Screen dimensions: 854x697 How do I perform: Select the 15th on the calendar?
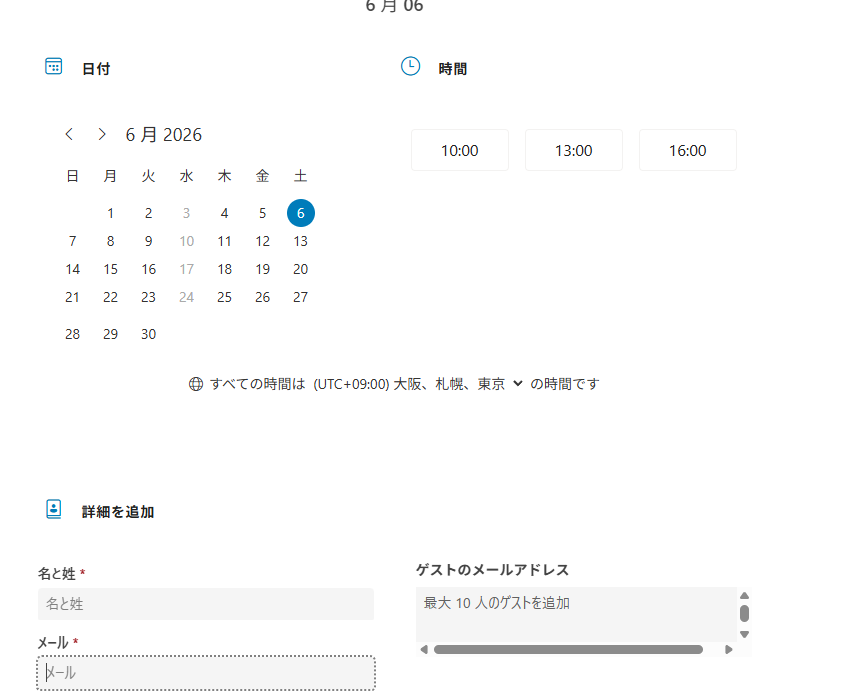point(111,269)
